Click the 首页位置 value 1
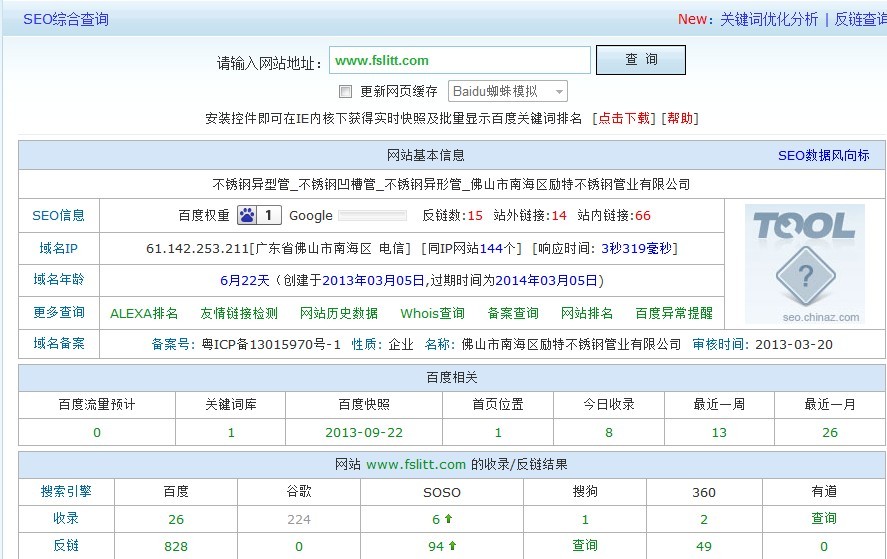887x559 pixels. [x=498, y=433]
